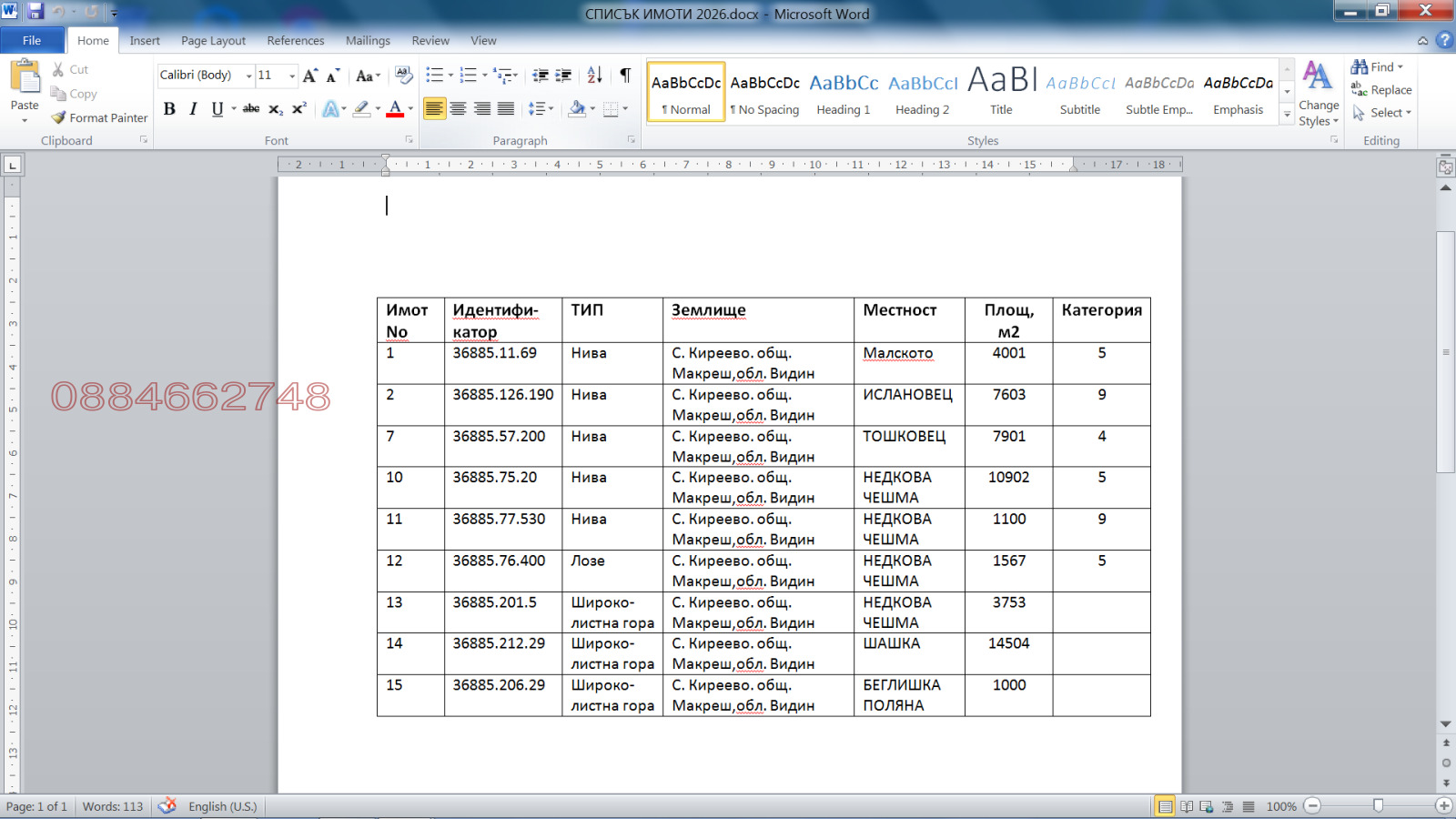The height and width of the screenshot is (819, 1456).
Task: Center the paragraph text
Action: tap(459, 109)
